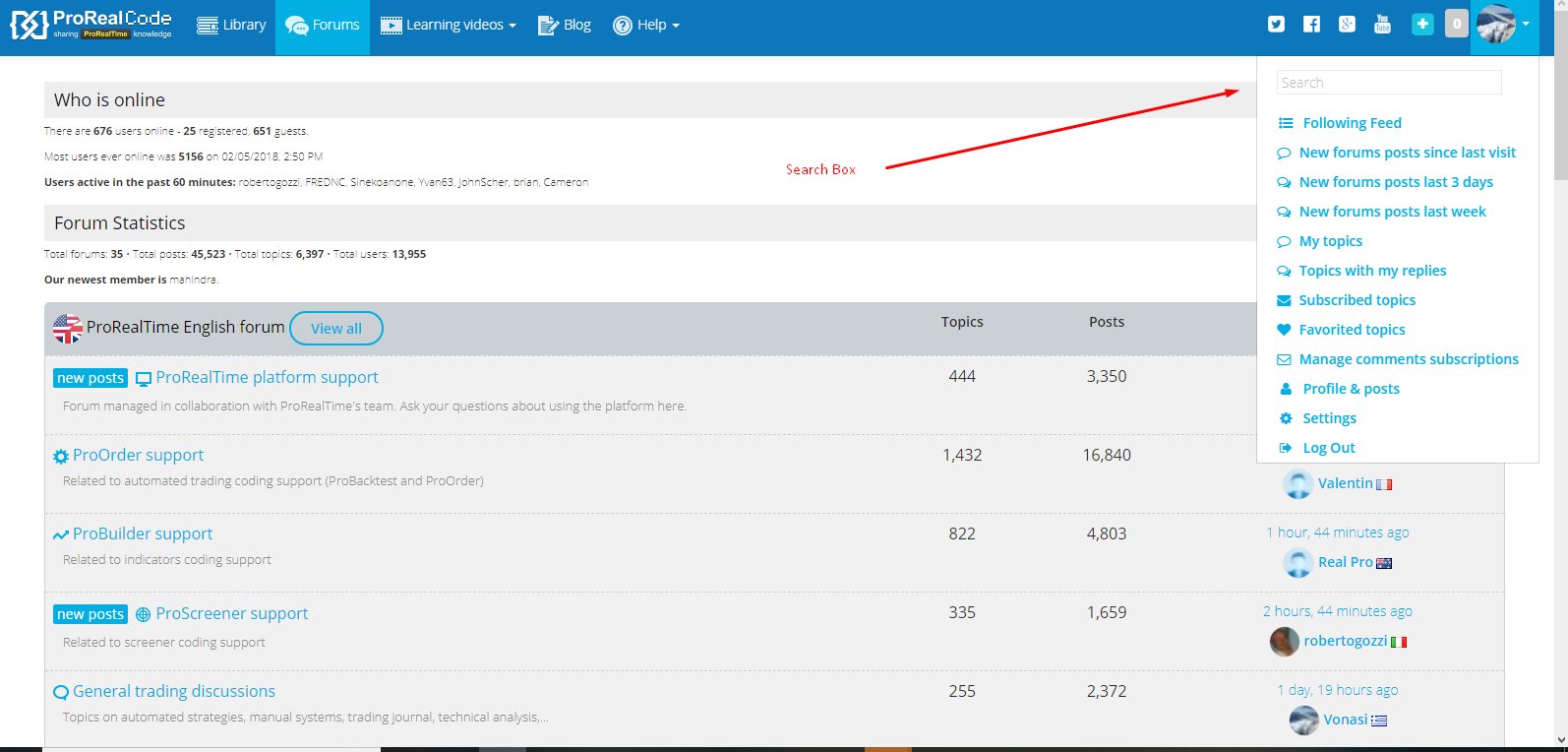Open Vonasi's profile link
Viewport: 1568px width, 752px height.
click(1345, 720)
